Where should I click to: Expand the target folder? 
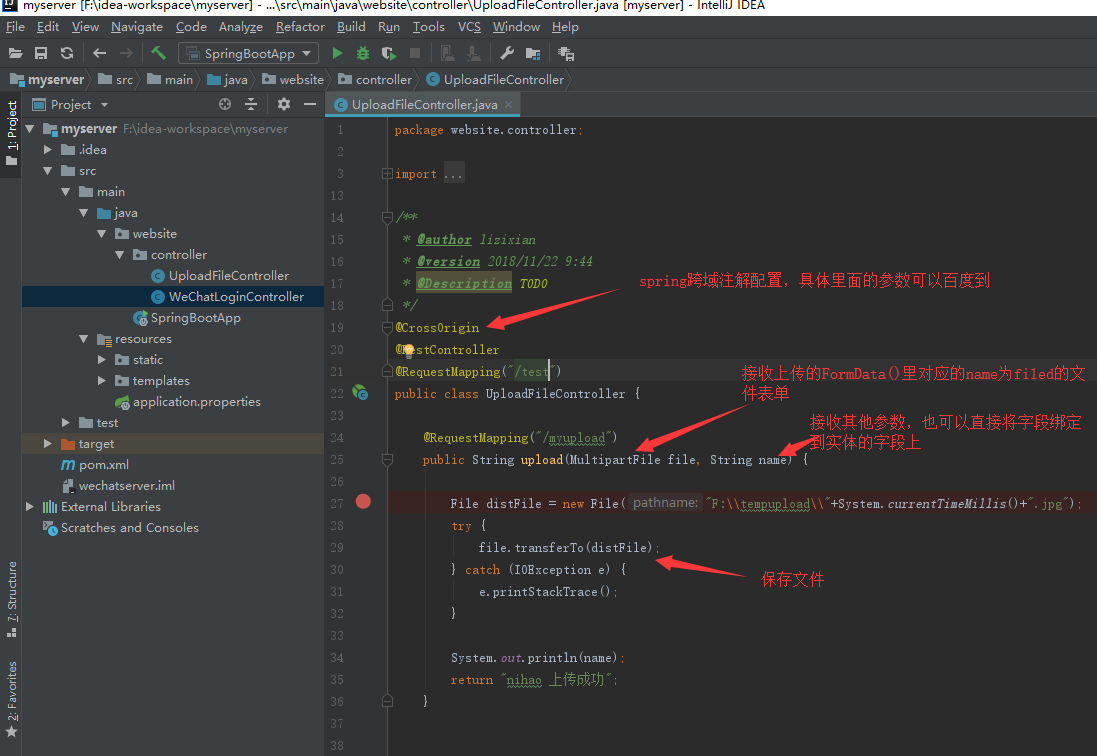46,443
